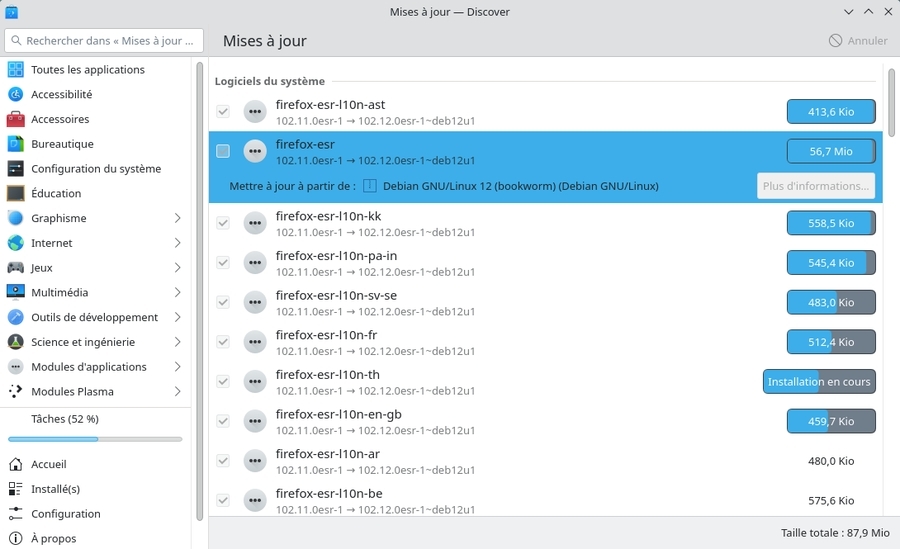900x549 pixels.
Task: Uncheck firefox-esr-l10n-pa-in update
Action: click(x=223, y=262)
